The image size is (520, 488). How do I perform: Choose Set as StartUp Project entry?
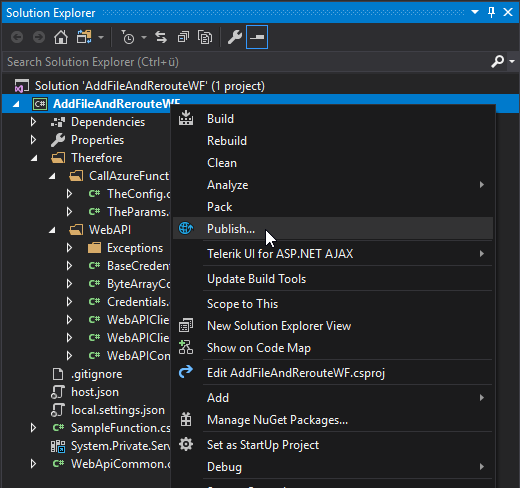[x=333, y=445]
